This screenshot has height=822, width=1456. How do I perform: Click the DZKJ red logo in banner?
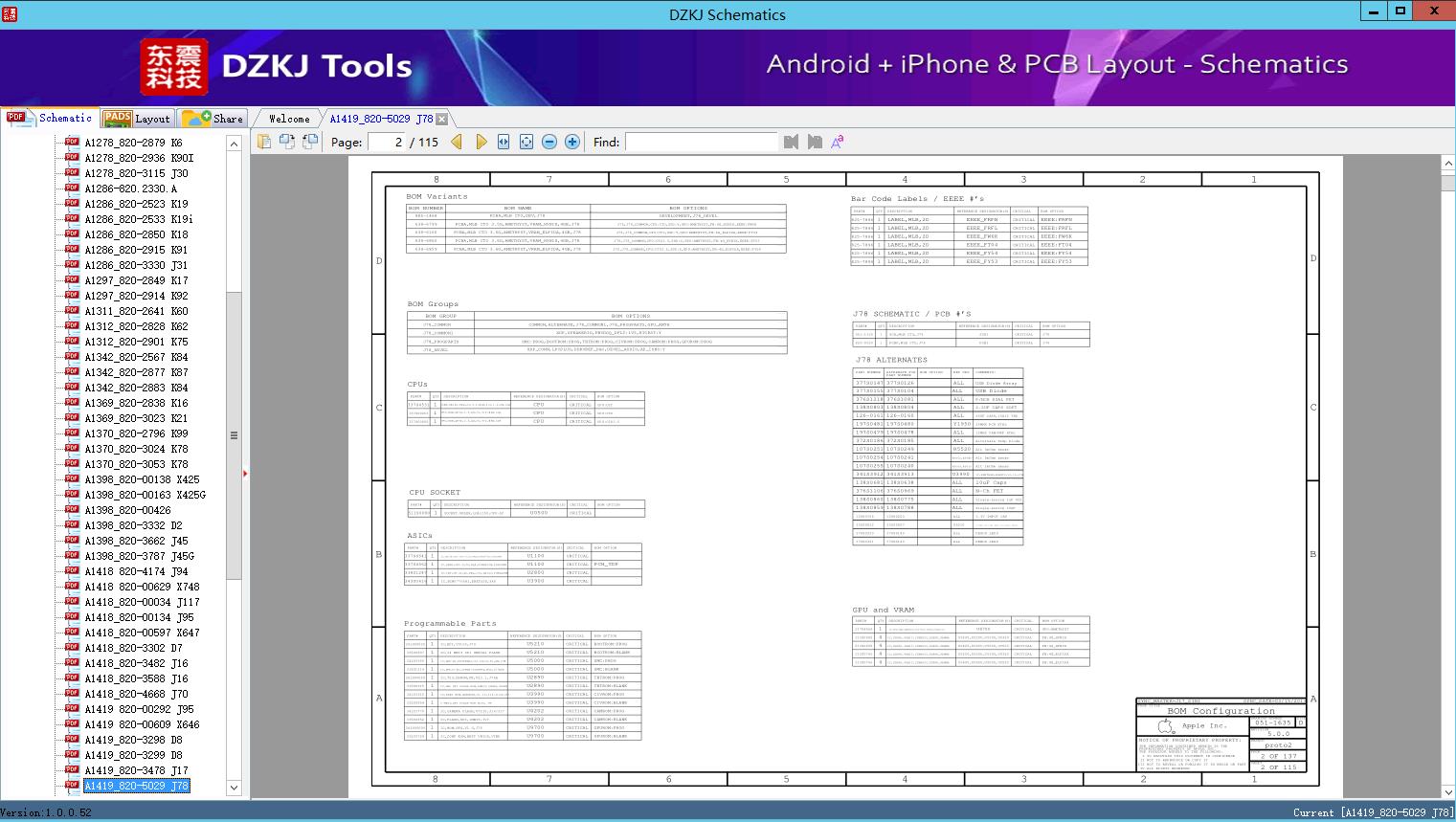click(174, 66)
